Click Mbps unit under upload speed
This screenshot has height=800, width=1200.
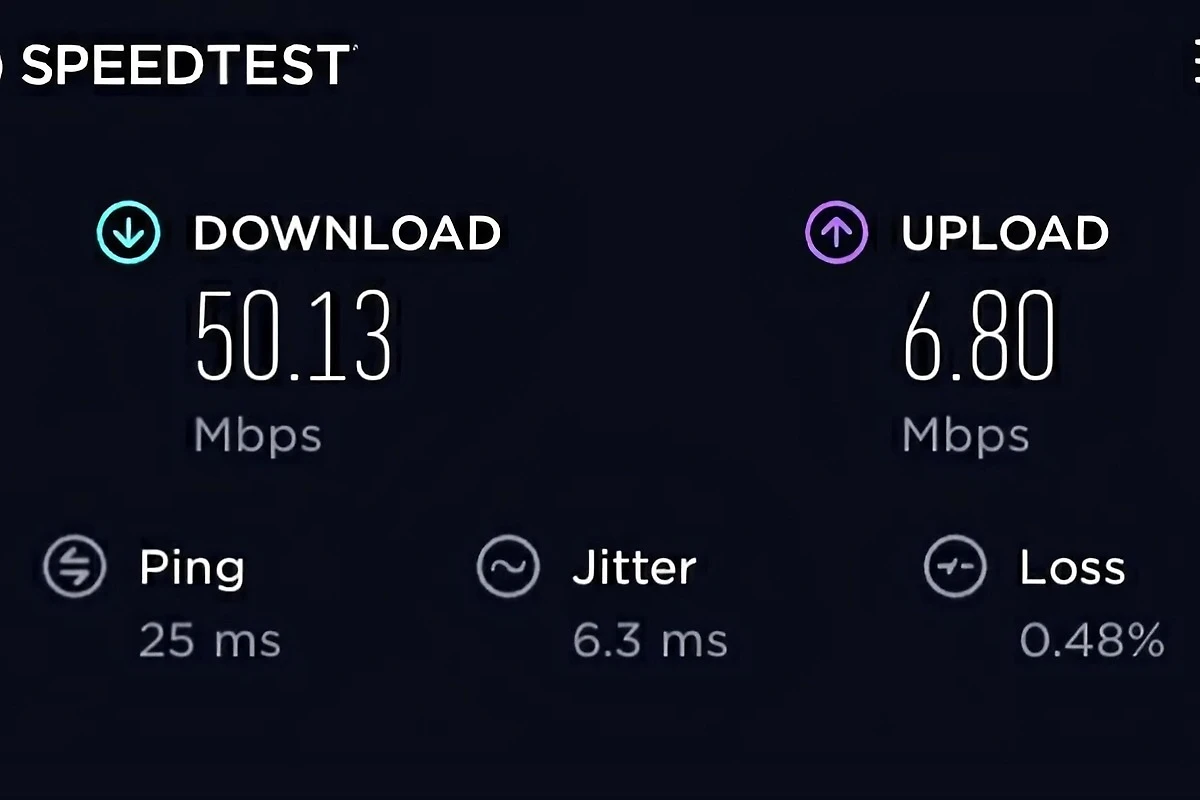click(965, 437)
